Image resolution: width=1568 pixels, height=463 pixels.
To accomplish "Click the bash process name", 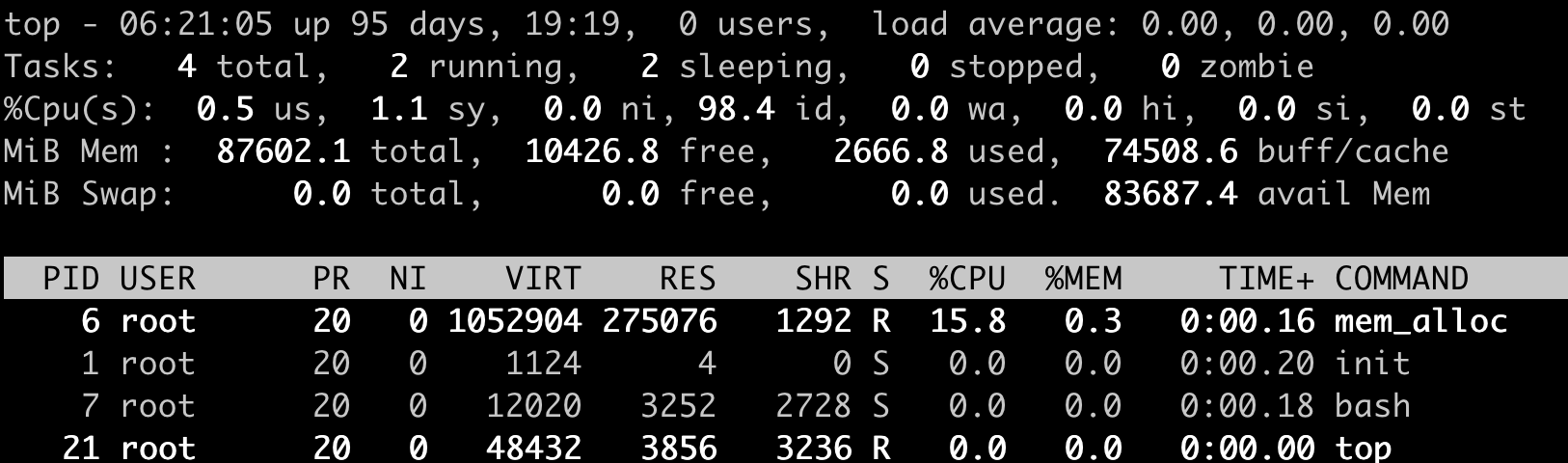I will pyautogui.click(x=1372, y=406).
